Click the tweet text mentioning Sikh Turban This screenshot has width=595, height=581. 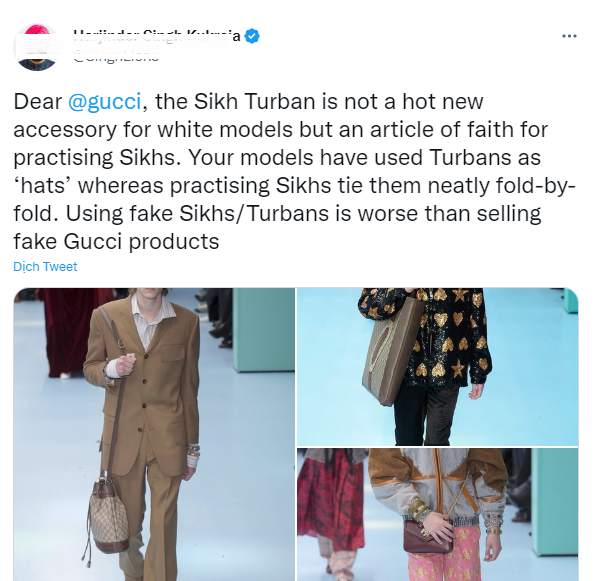pos(294,171)
